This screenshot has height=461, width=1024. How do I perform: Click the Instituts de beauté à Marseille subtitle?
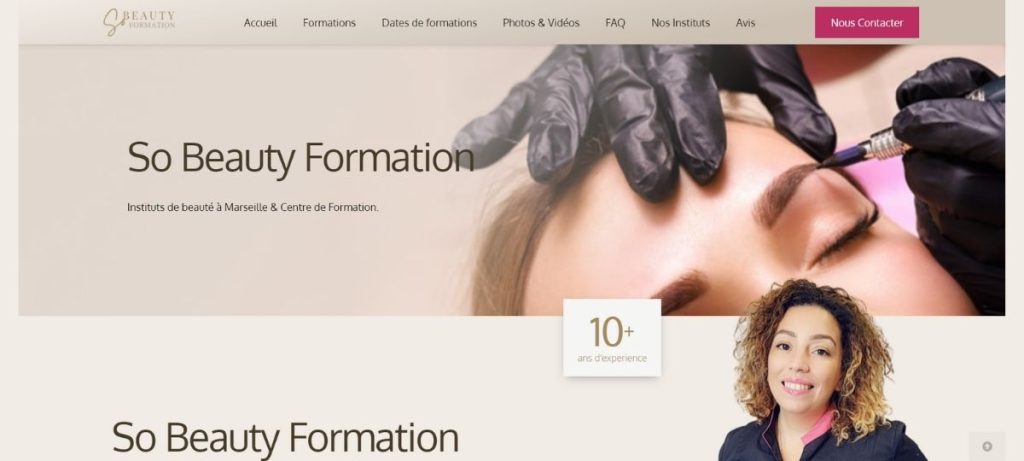[253, 208]
